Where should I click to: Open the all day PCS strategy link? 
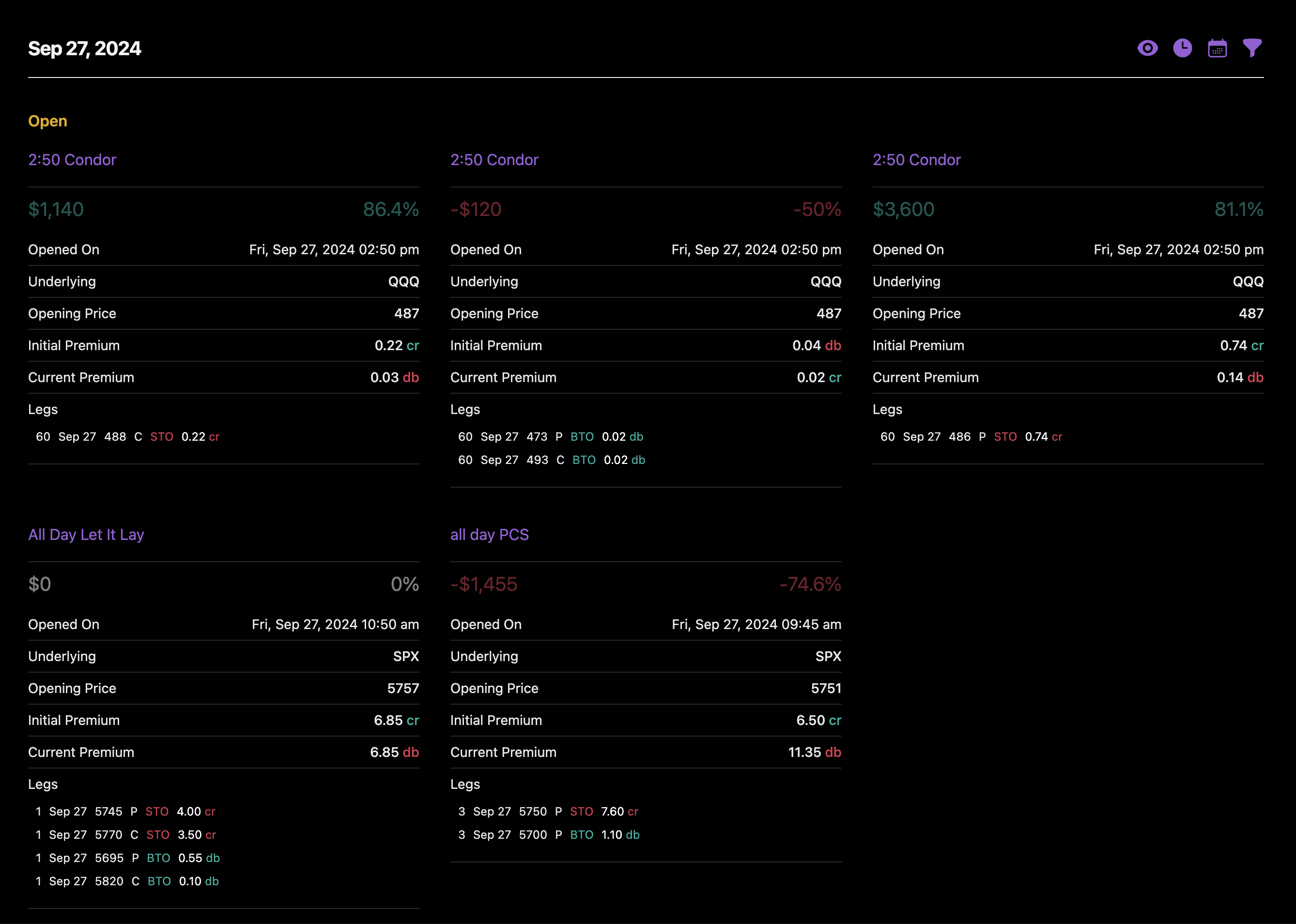489,535
